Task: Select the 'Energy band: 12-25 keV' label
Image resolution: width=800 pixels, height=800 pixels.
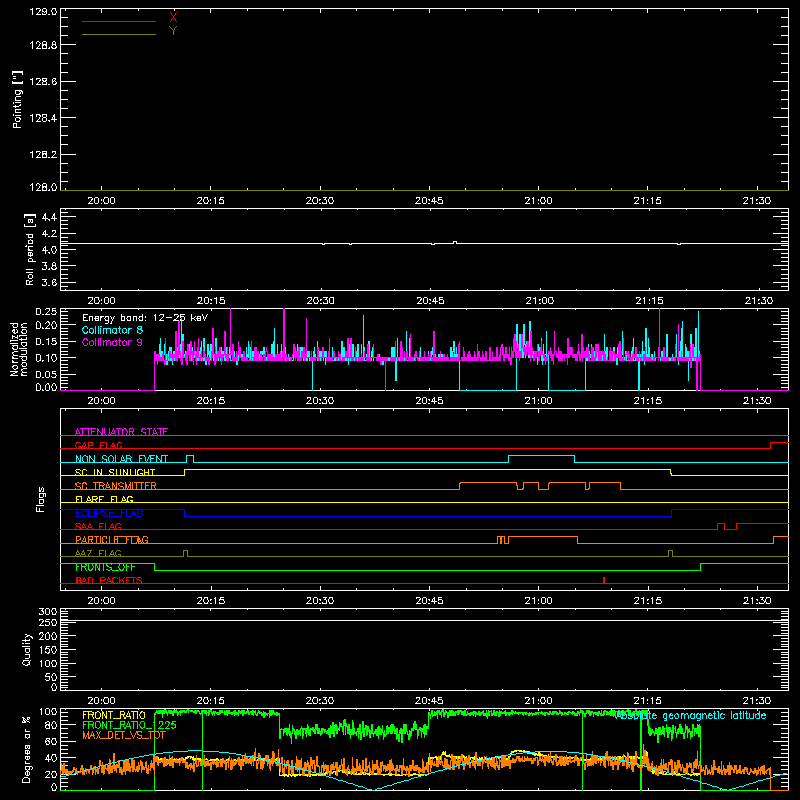Action: pos(145,318)
